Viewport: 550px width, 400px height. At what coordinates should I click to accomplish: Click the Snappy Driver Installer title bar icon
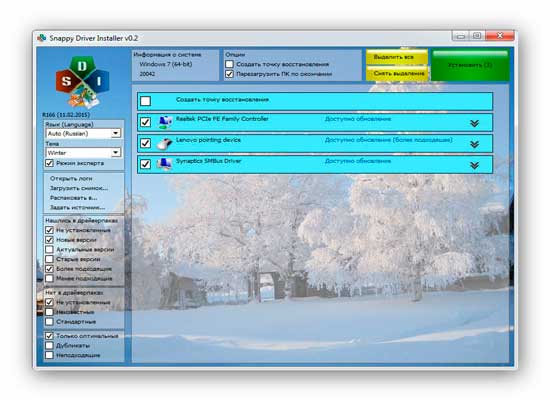coord(41,38)
